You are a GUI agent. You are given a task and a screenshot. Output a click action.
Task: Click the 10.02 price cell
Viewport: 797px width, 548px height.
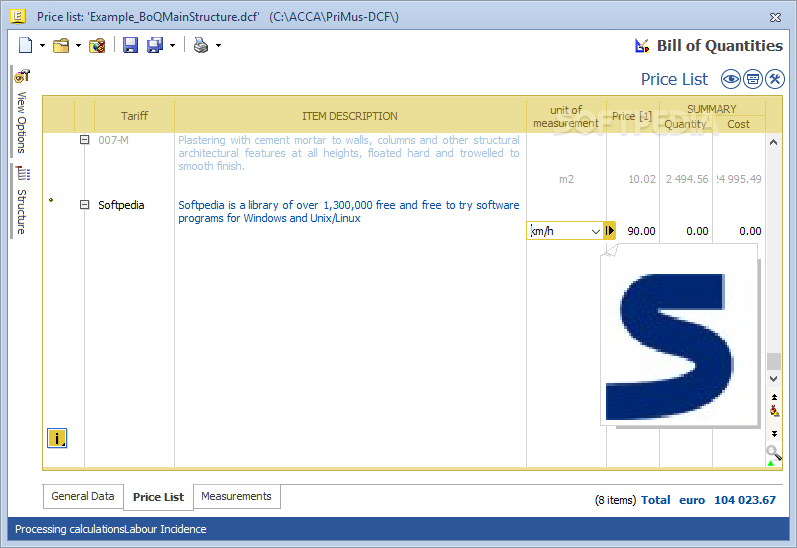click(642, 179)
